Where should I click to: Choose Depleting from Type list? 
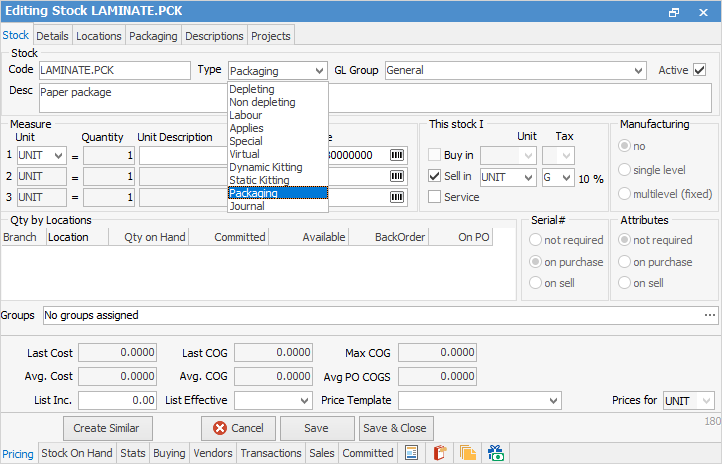click(x=278, y=89)
